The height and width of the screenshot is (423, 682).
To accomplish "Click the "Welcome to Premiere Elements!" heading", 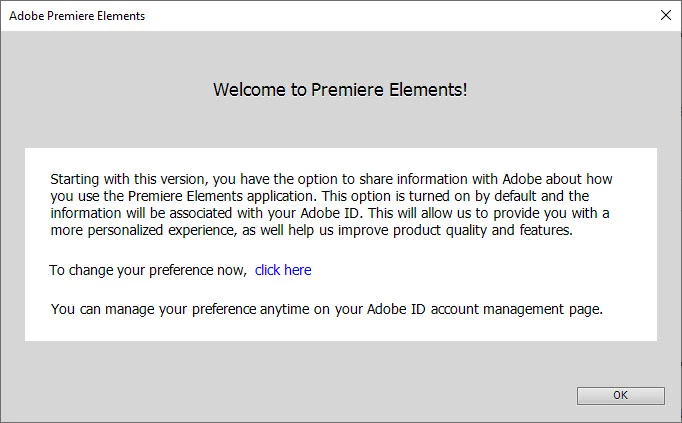I will click(340, 89).
